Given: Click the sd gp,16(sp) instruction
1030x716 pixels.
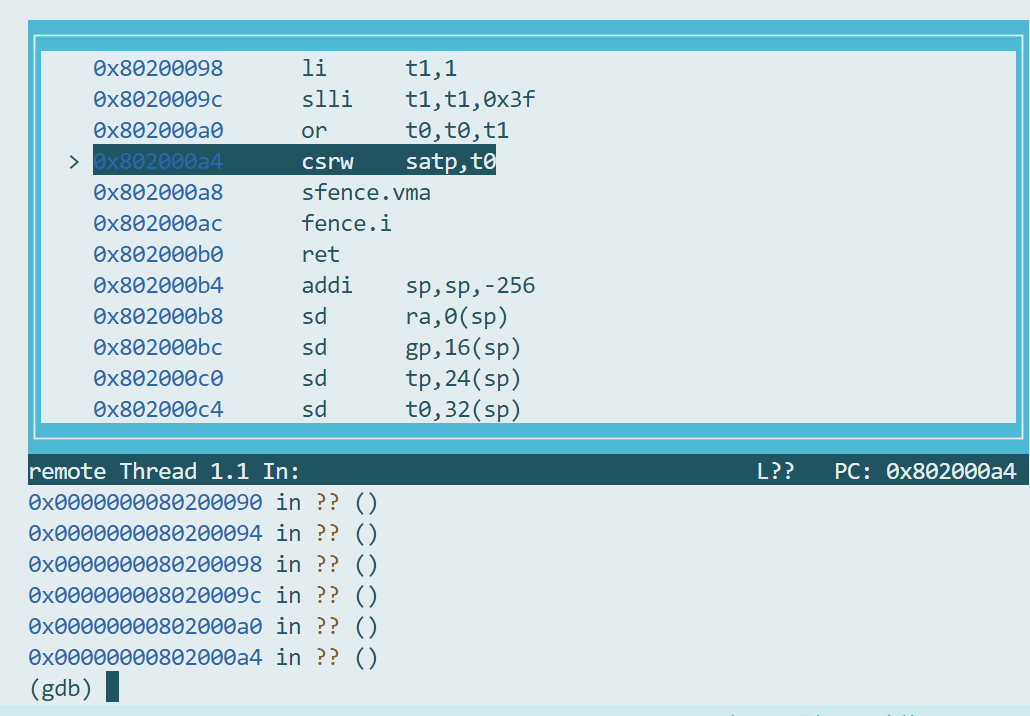Looking at the screenshot, I should coord(410,348).
